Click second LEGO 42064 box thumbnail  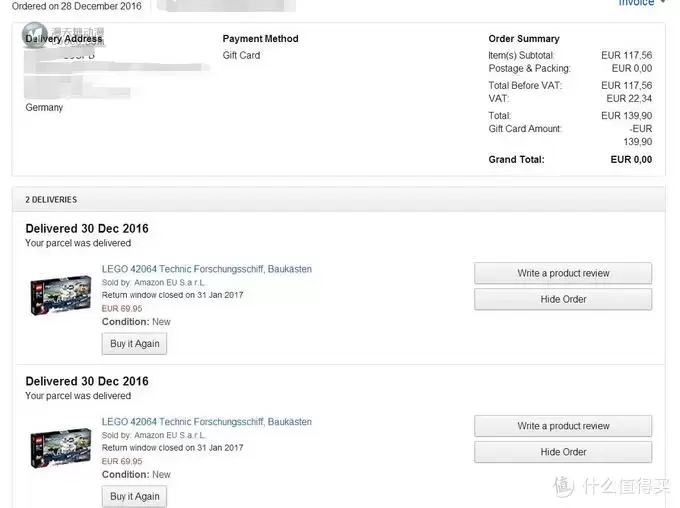point(60,448)
